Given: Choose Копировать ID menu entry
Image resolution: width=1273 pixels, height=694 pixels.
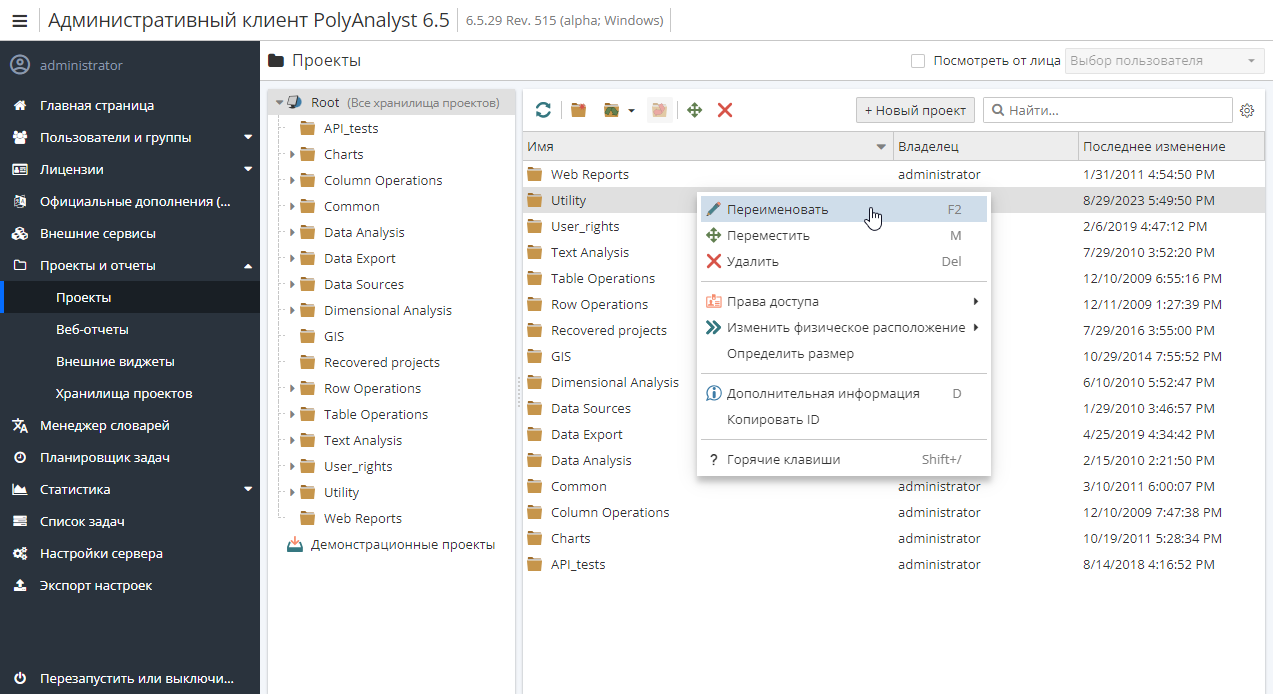Looking at the screenshot, I should 844,419.
